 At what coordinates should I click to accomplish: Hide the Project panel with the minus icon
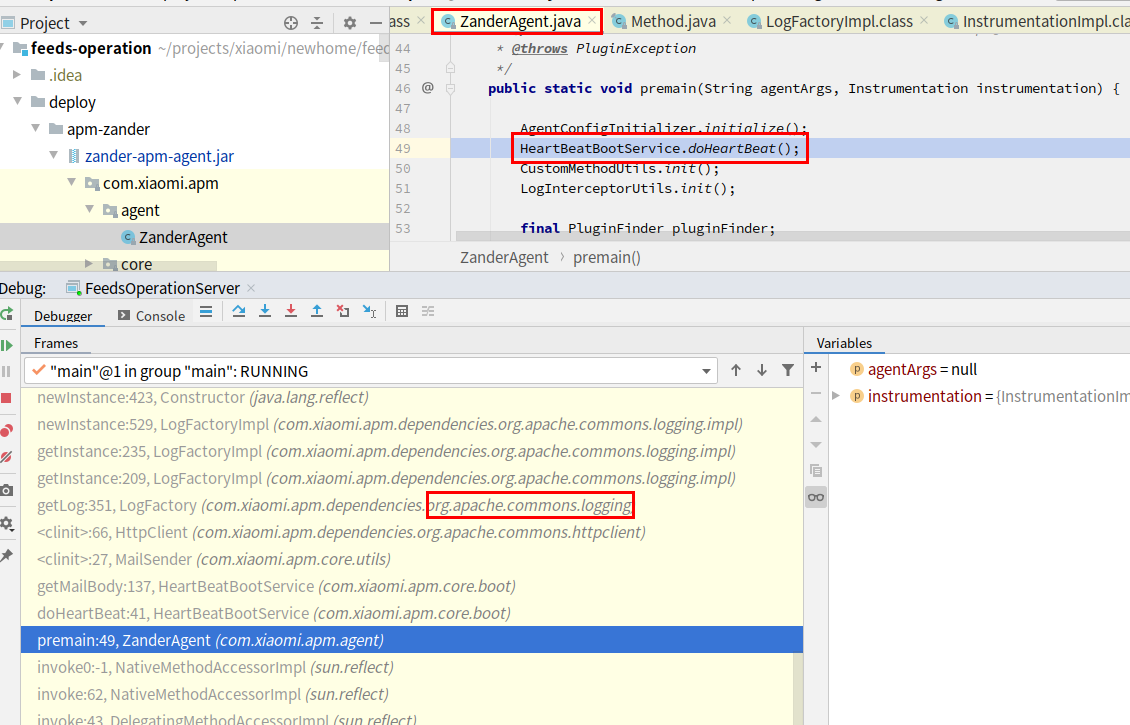point(375,23)
